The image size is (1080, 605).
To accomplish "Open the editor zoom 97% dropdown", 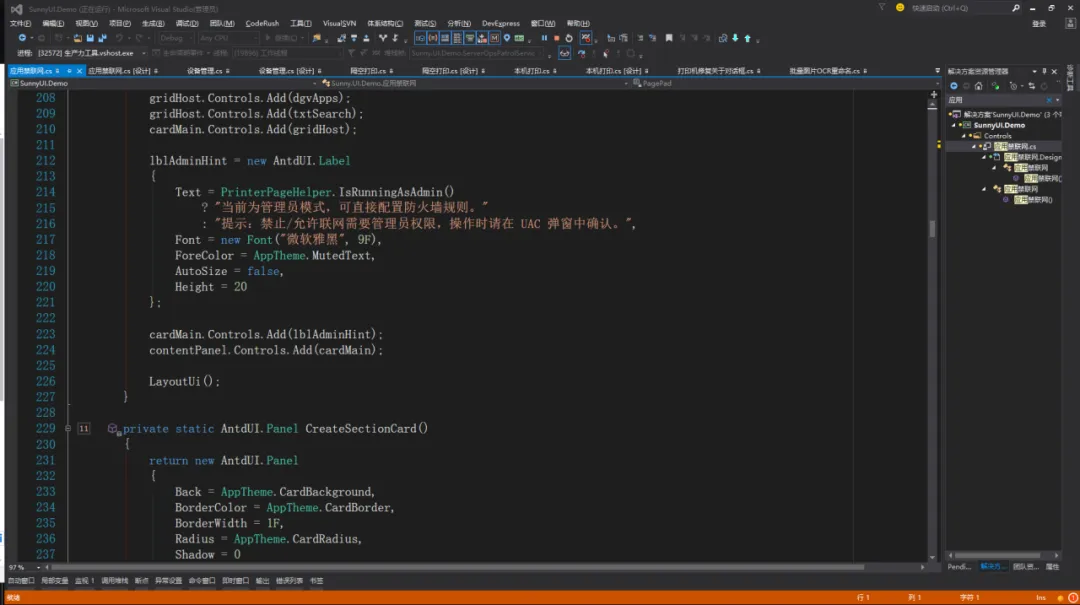I will coord(38,567).
